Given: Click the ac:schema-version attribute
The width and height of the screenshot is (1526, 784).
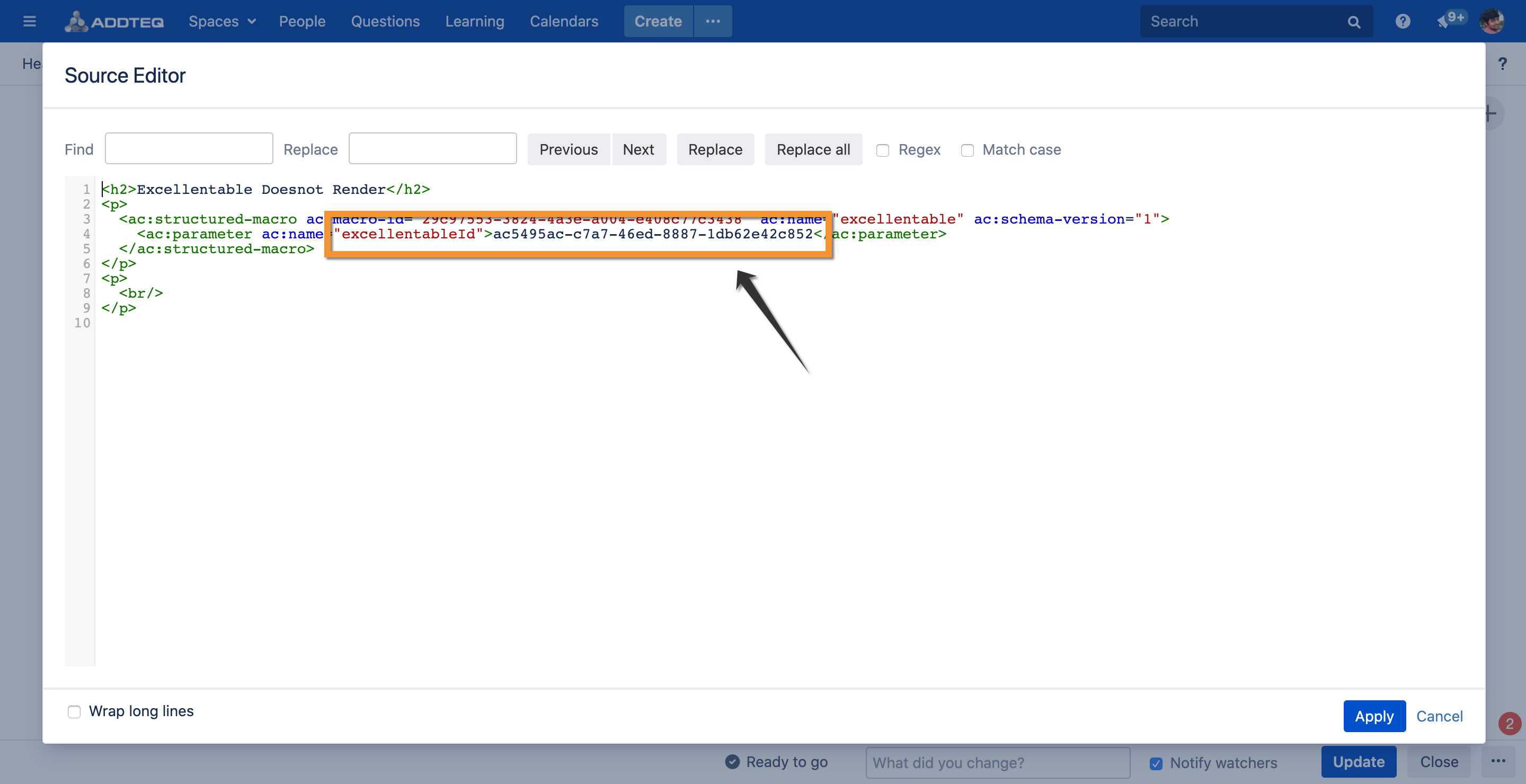Looking at the screenshot, I should (1050, 219).
